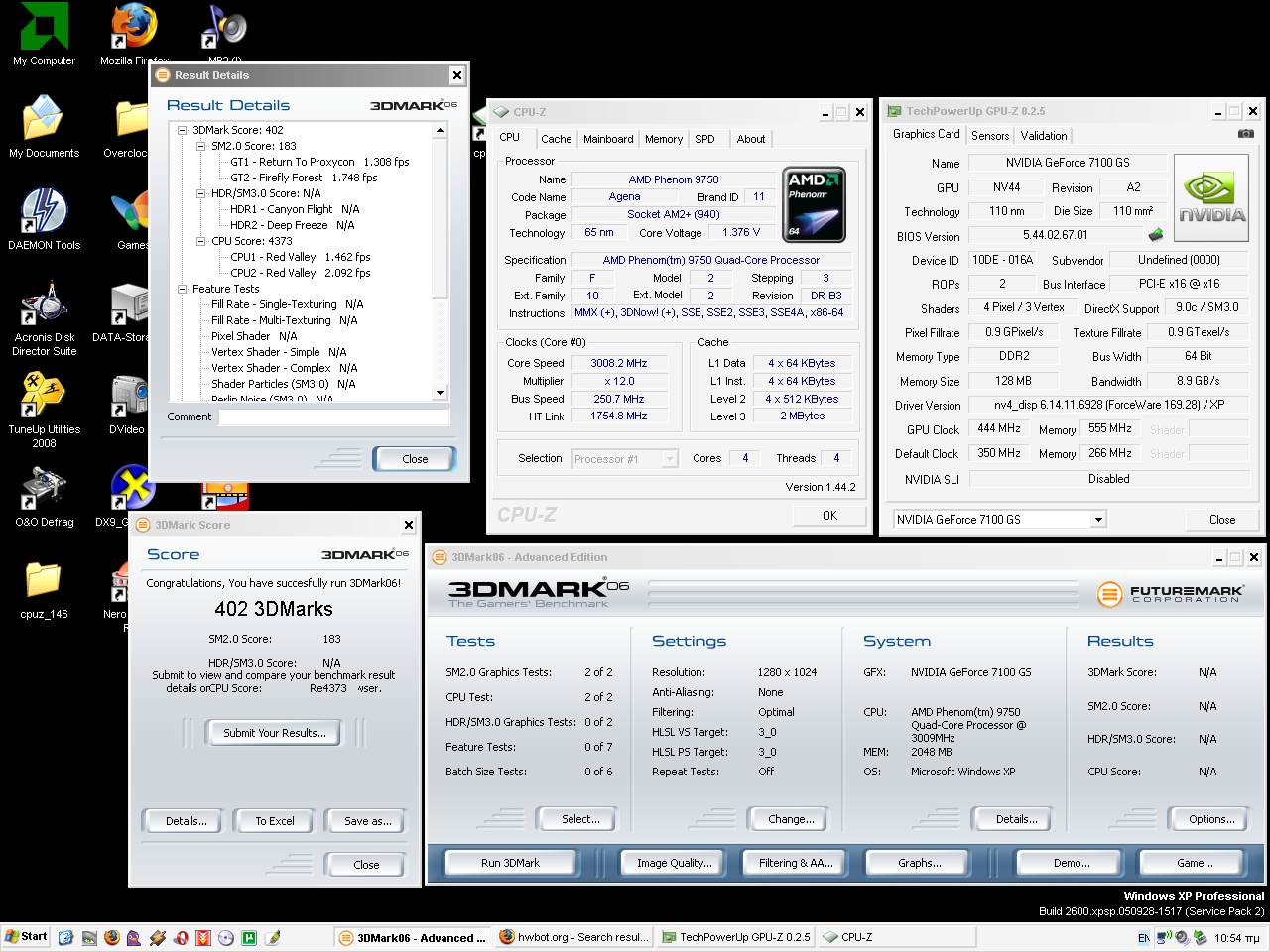Click the volume icon in system tray
The height and width of the screenshot is (952, 1270).
[1184, 937]
